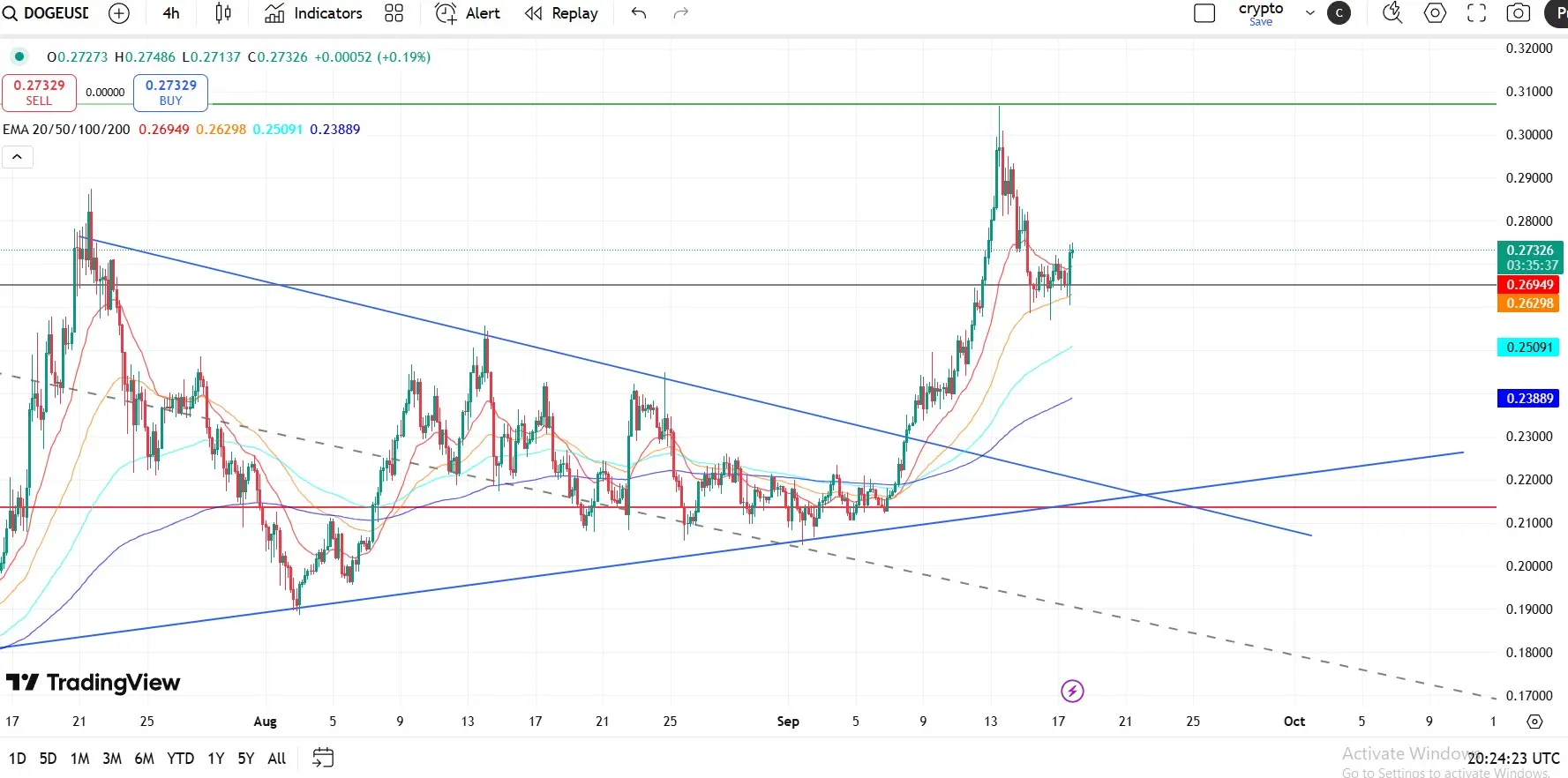
Task: Click the compare or add symbol plus icon
Action: pyautogui.click(x=118, y=13)
